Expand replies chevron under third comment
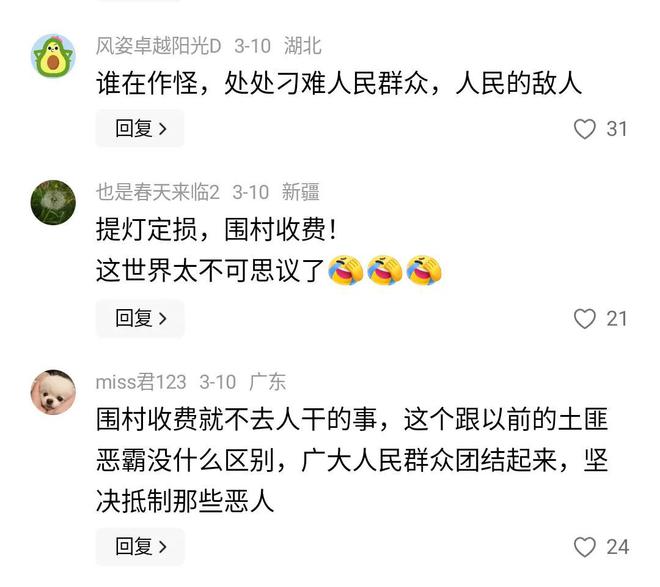Screen dimensions: 660x587 point(163,547)
